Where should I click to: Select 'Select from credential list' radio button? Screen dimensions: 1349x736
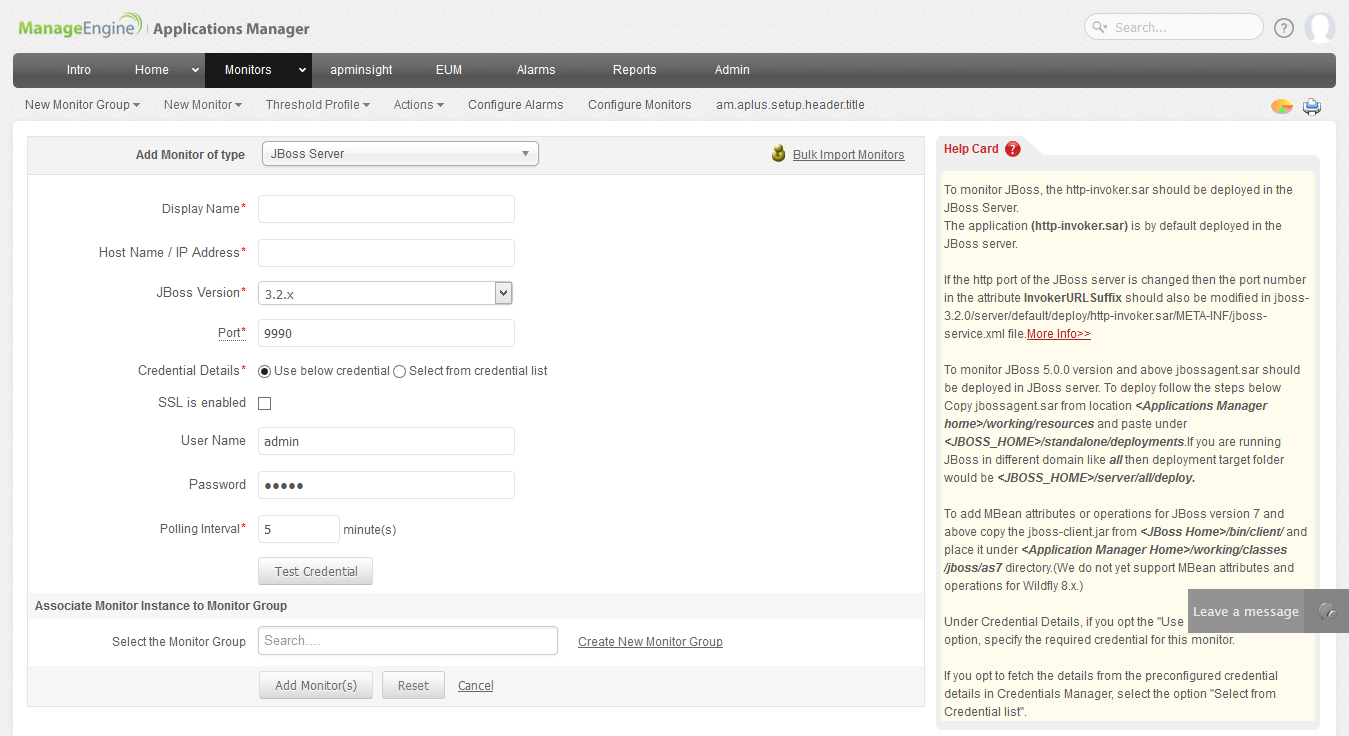click(400, 371)
